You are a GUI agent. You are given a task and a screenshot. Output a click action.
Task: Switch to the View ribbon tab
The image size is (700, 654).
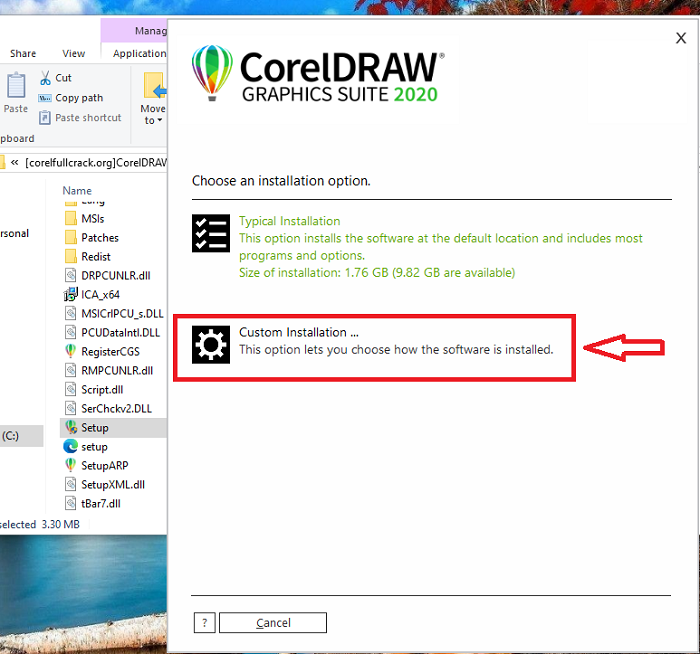(74, 54)
